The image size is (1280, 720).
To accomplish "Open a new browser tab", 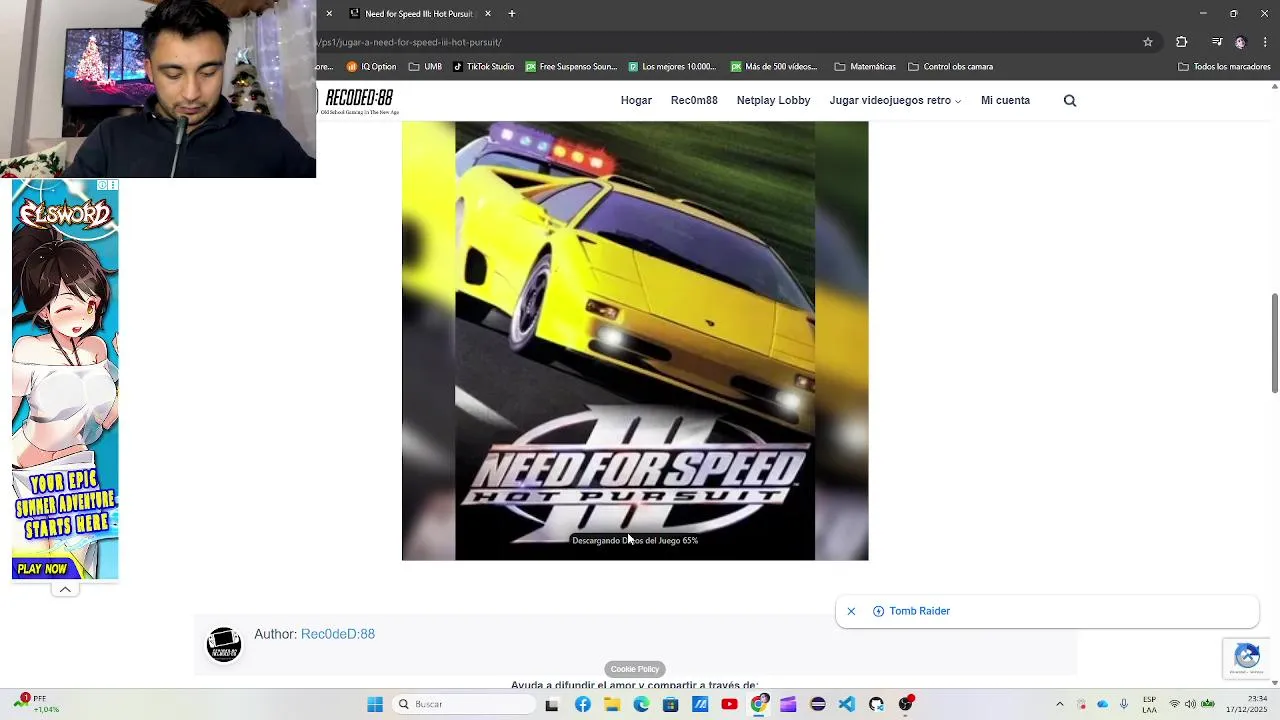I will click(x=512, y=14).
